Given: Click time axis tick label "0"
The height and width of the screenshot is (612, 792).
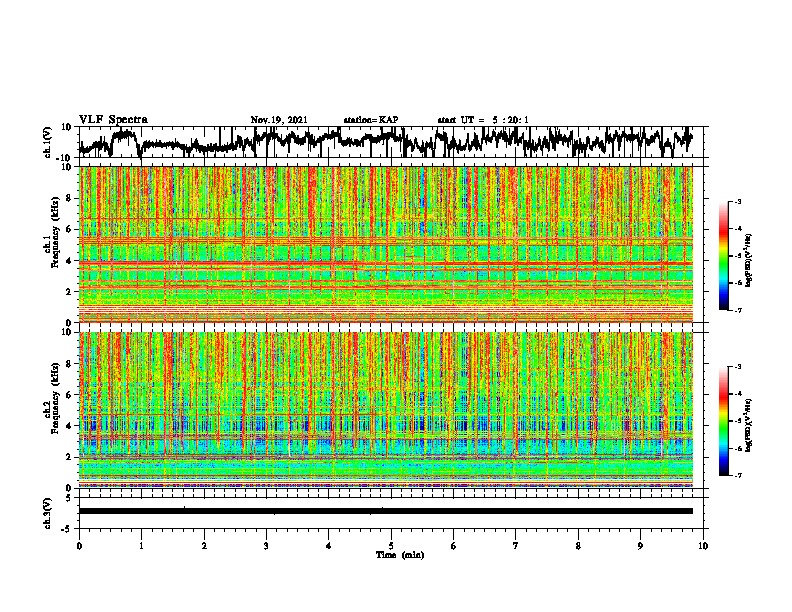Looking at the screenshot, I should tap(79, 546).
